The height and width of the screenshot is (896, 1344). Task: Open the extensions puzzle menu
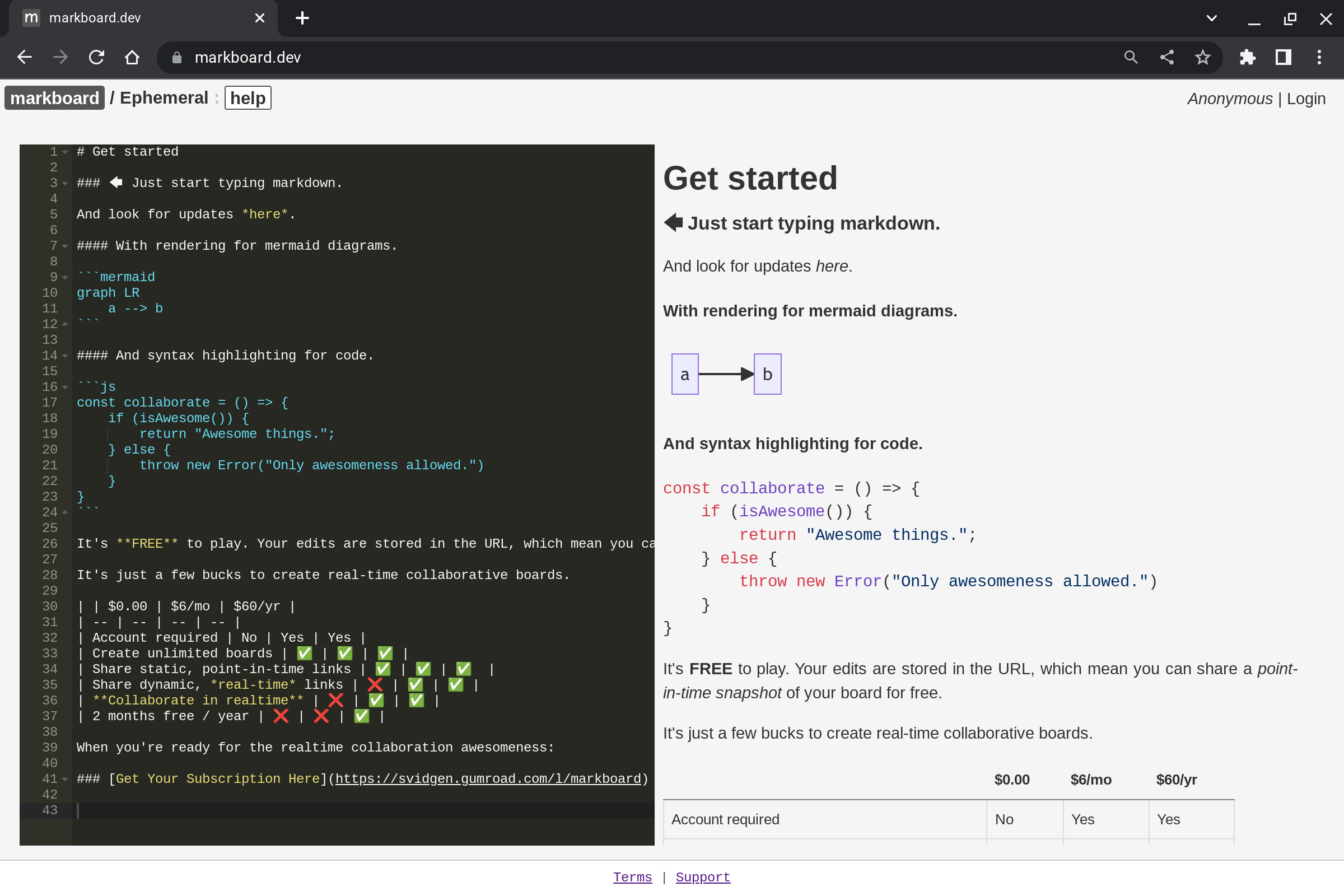point(1248,57)
